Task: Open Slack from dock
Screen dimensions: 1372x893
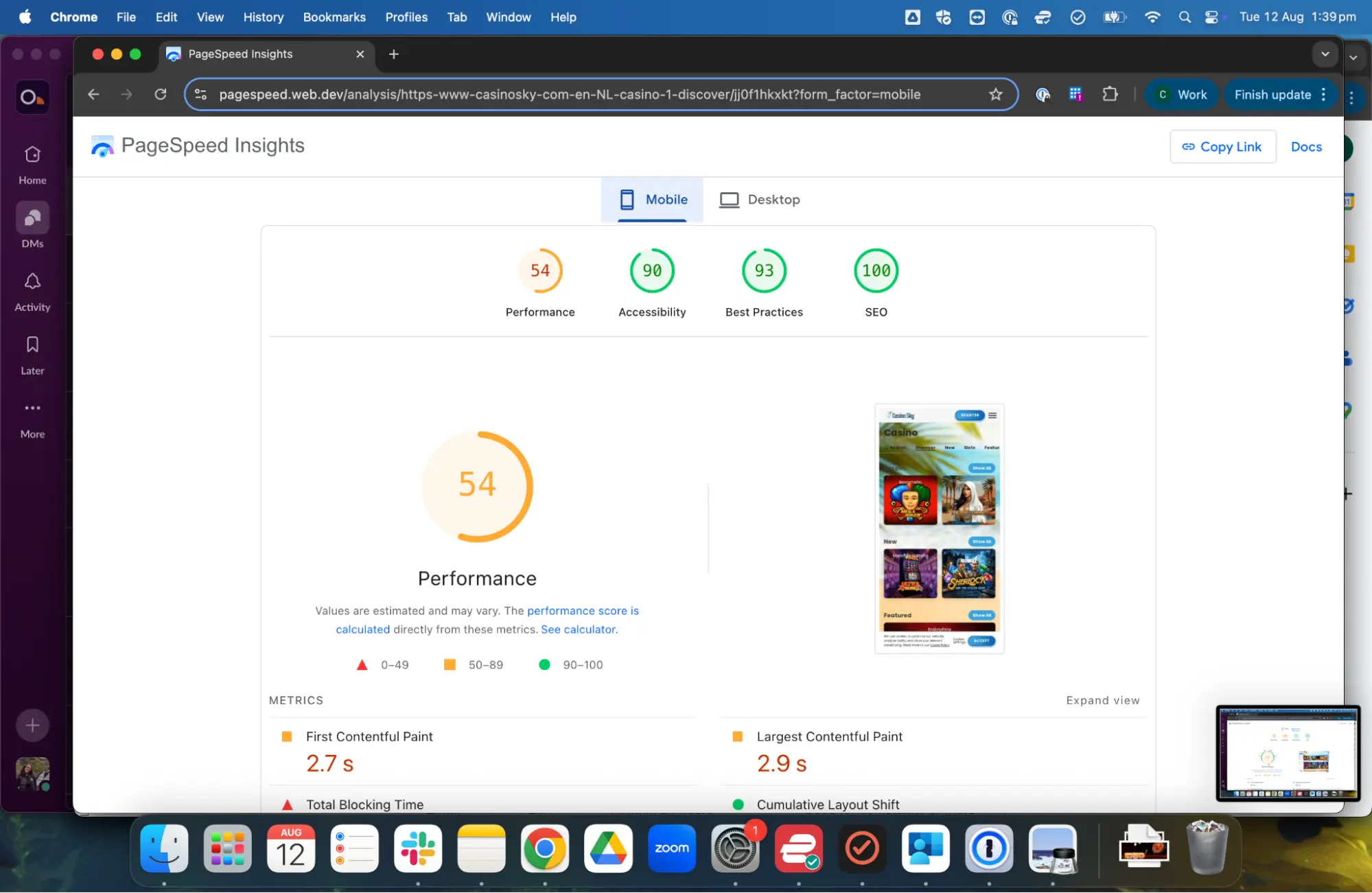Action: (418, 849)
